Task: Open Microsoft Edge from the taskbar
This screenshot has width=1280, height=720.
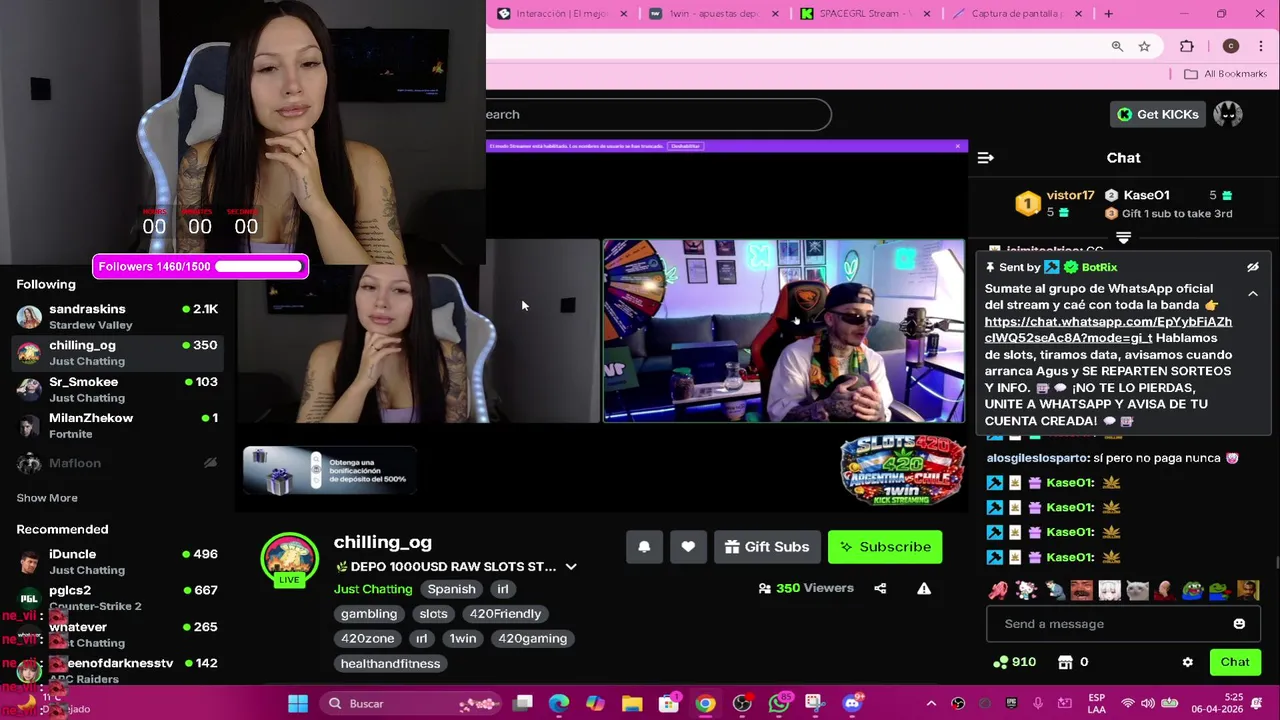Action: (x=559, y=704)
